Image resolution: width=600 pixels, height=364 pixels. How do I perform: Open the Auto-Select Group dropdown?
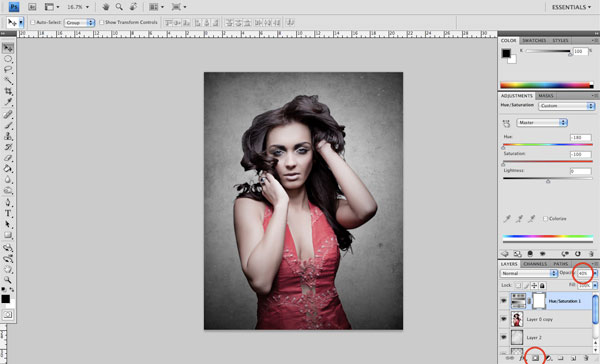point(79,23)
